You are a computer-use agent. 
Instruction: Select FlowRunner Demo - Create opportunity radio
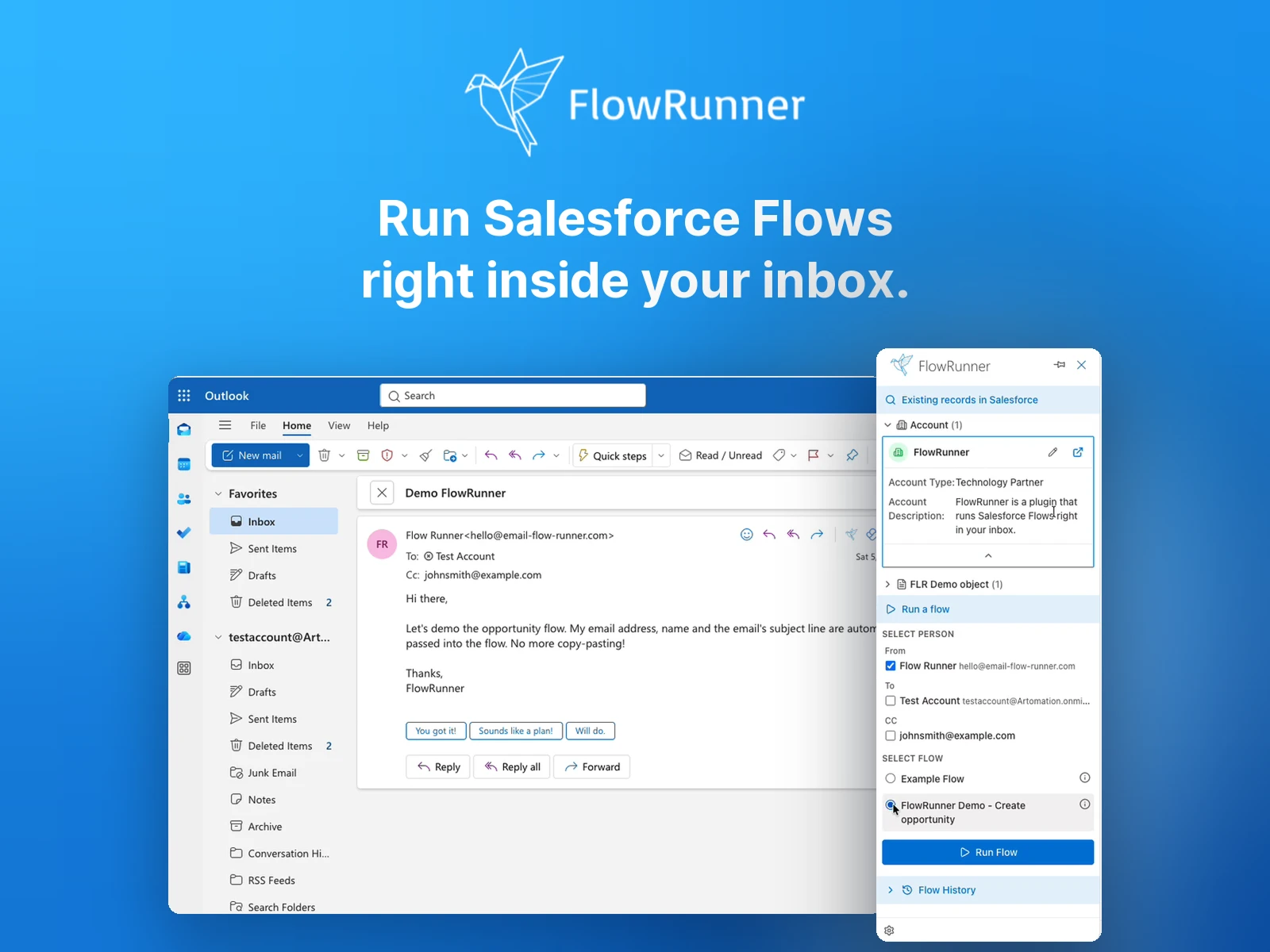[x=891, y=805]
